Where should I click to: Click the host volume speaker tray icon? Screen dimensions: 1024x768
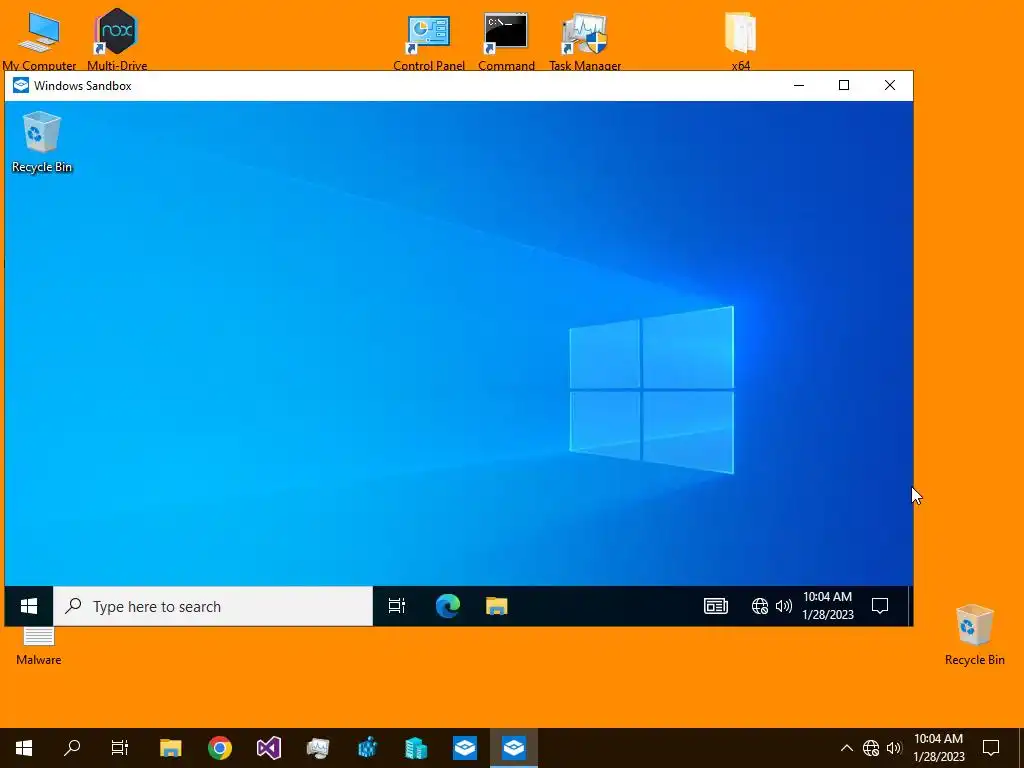coord(894,748)
